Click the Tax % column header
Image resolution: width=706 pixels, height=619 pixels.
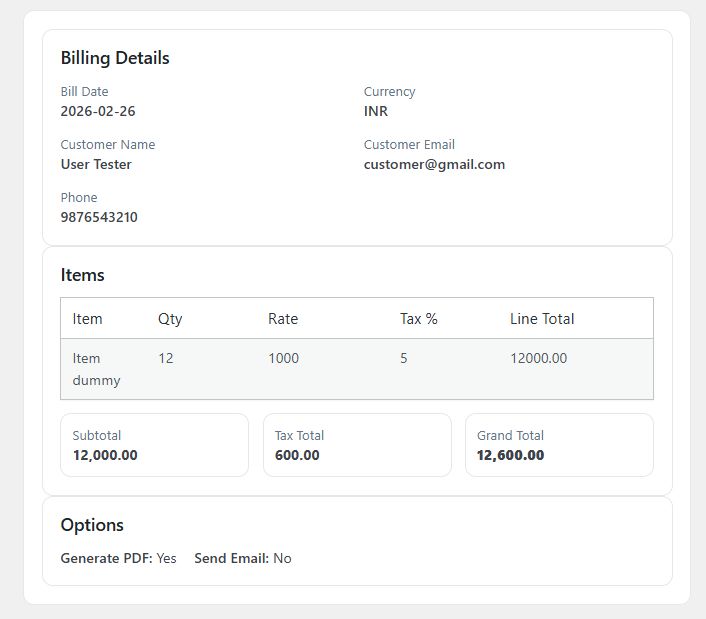[419, 319]
